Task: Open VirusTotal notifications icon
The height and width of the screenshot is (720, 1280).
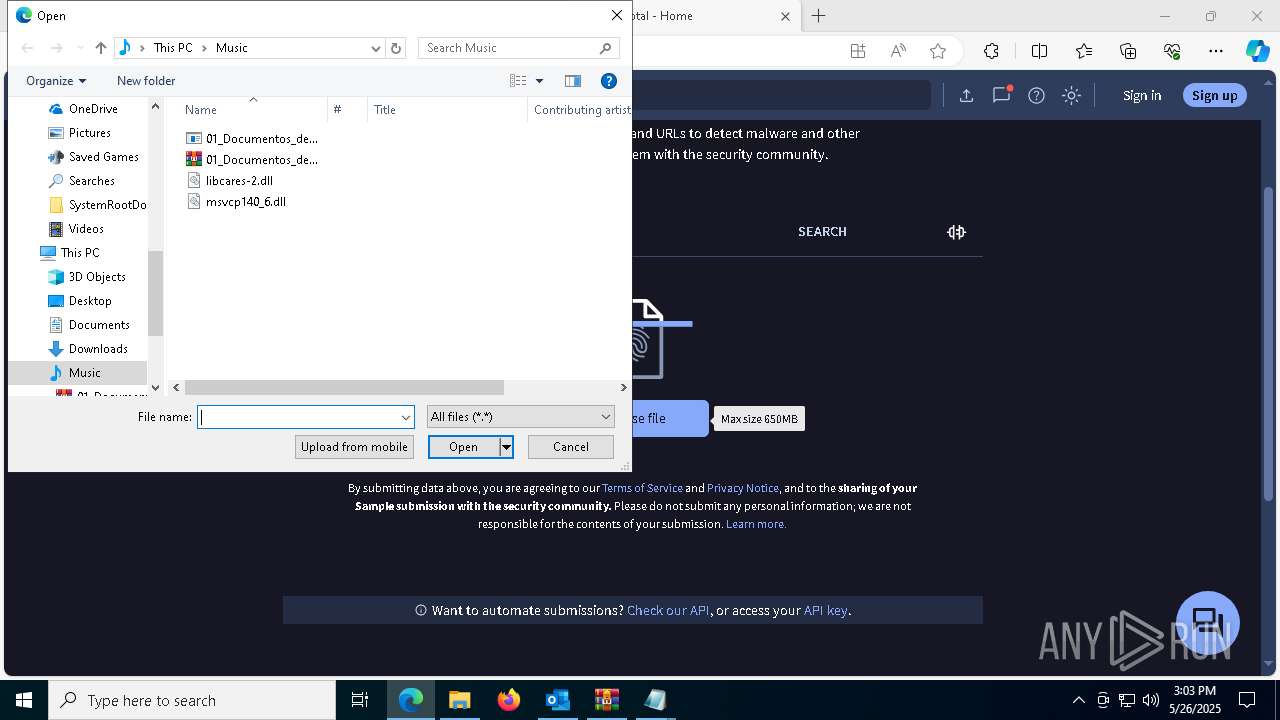Action: click(x=1001, y=95)
